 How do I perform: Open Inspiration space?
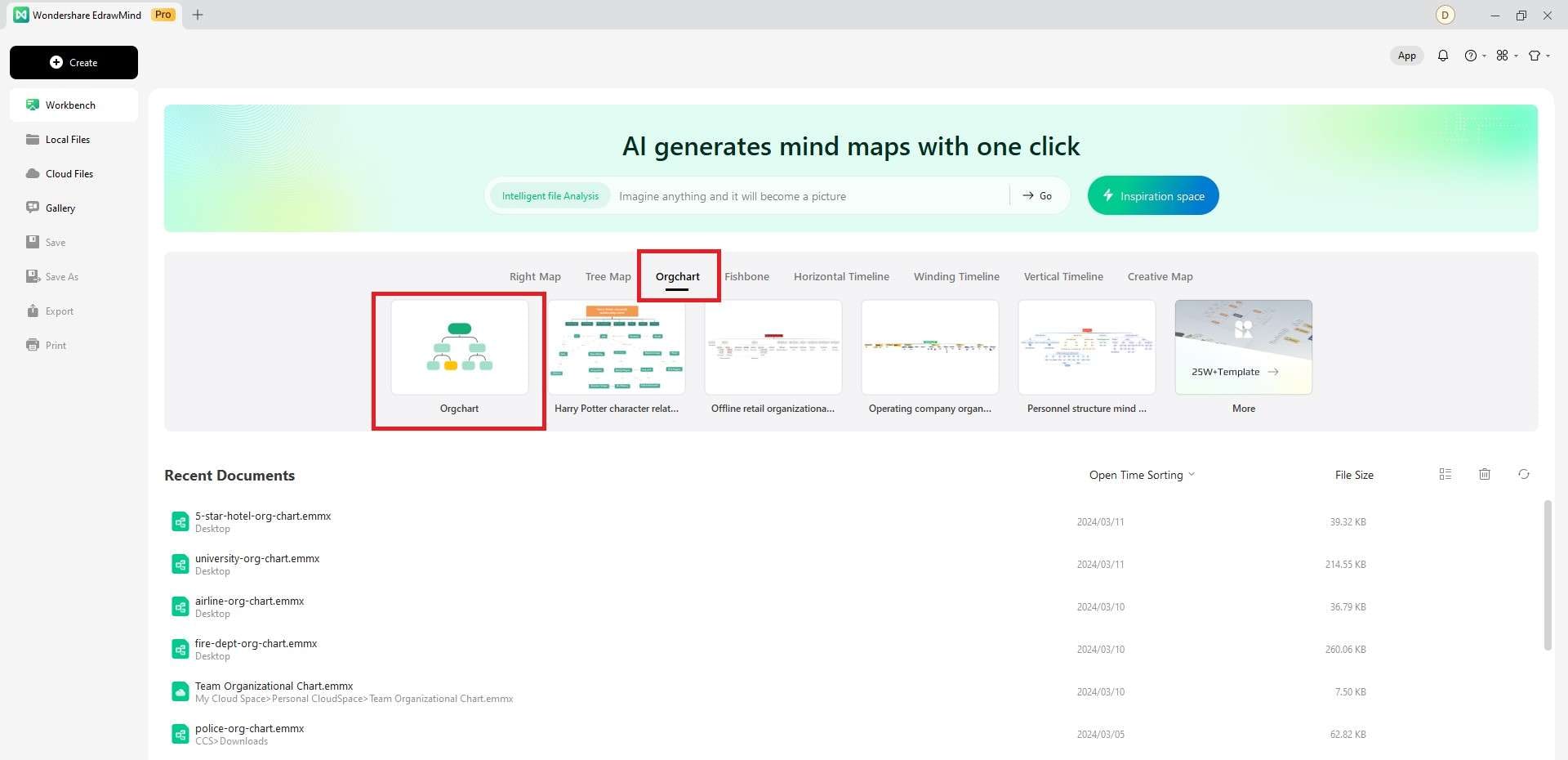coord(1153,196)
